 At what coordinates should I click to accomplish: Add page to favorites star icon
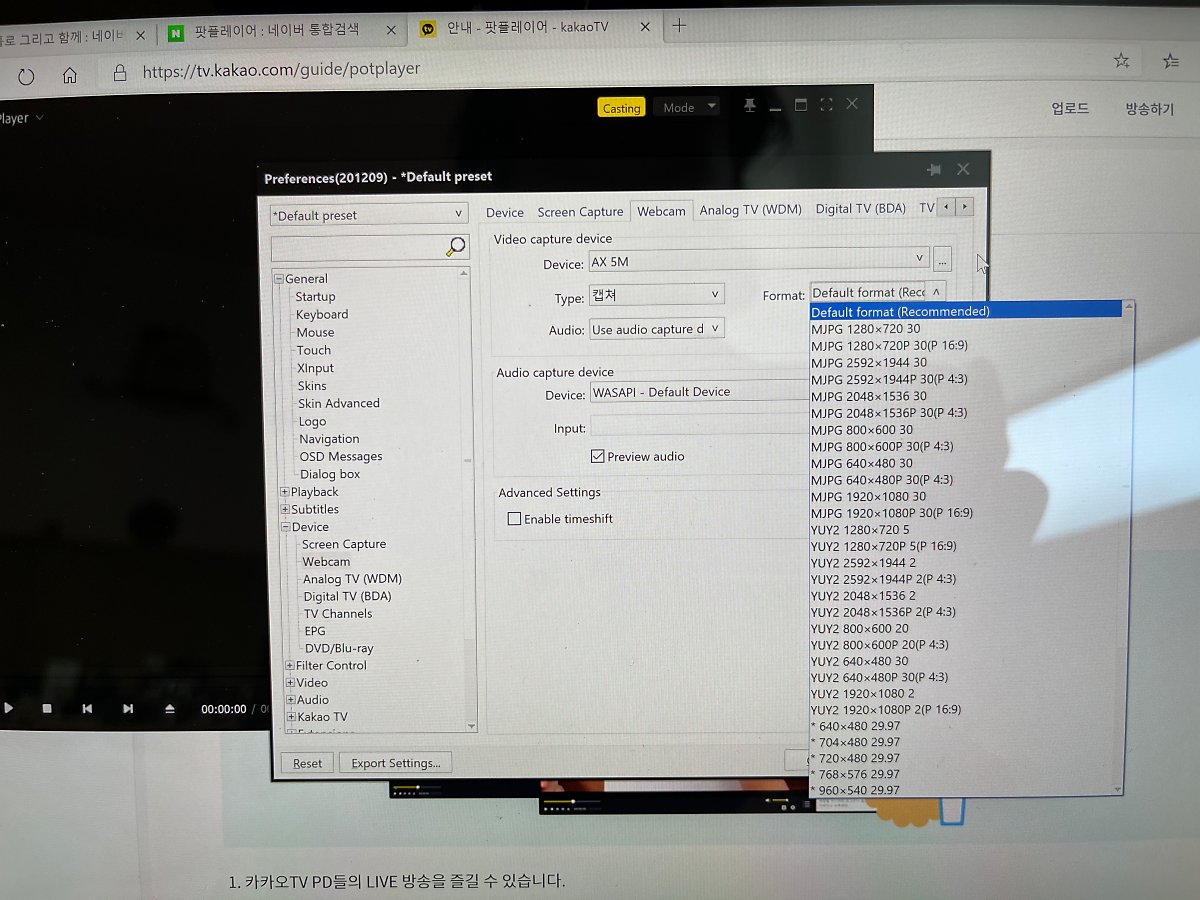pos(1121,61)
